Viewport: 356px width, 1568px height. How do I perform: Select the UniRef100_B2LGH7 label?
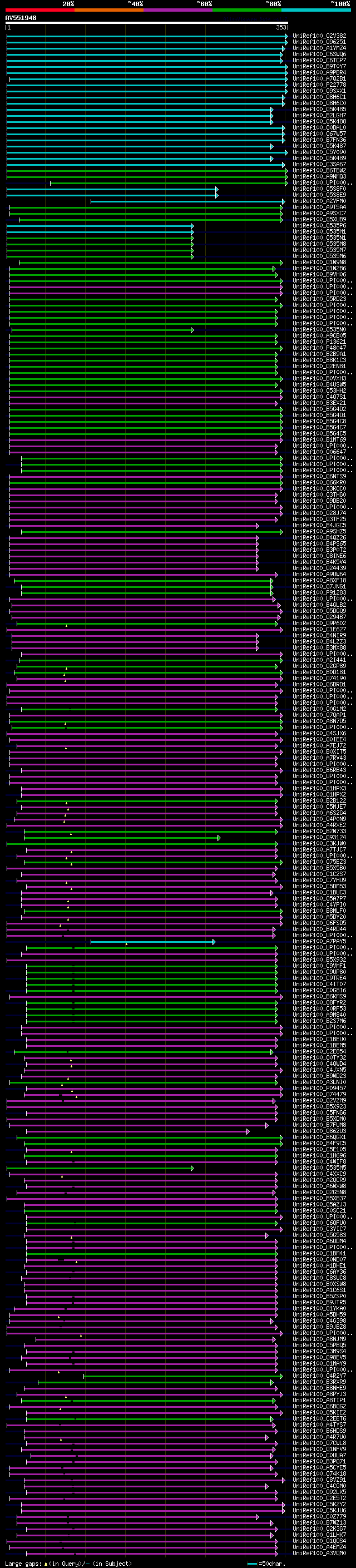coord(319,116)
